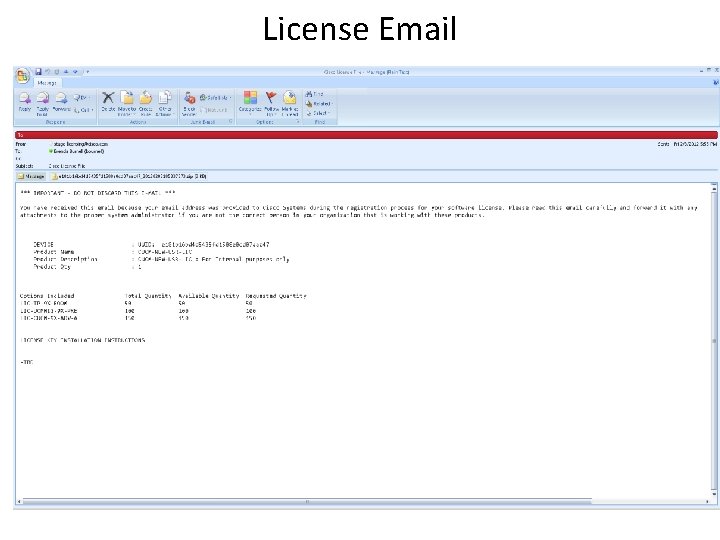Viewport: 720px width, 540px height.
Task: Select the UUID device line
Action: (151, 245)
